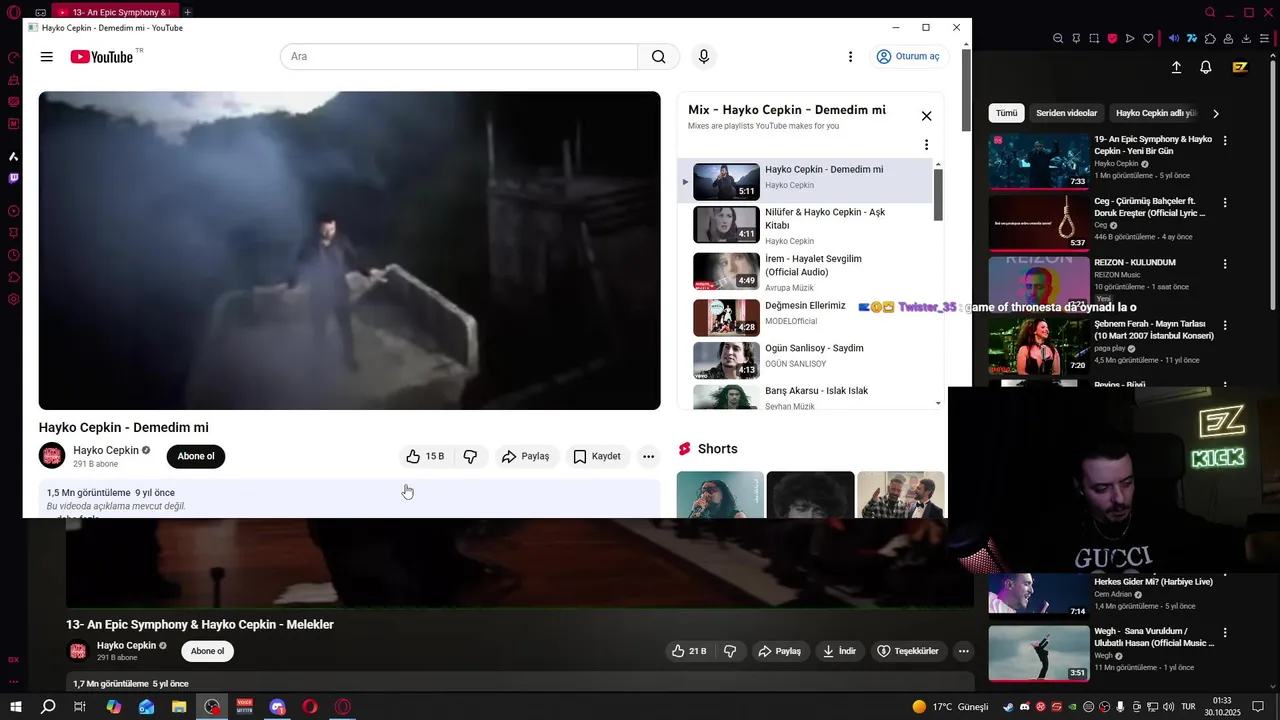
Task: Open new tab with plus button
Action: (187, 12)
